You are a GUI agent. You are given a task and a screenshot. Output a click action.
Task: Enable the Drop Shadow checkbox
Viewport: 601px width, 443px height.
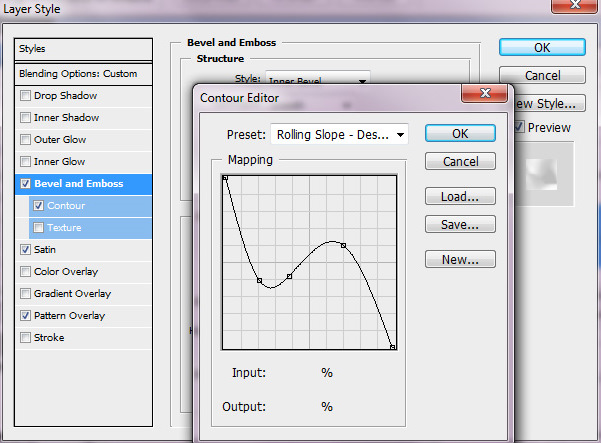[x=25, y=96]
